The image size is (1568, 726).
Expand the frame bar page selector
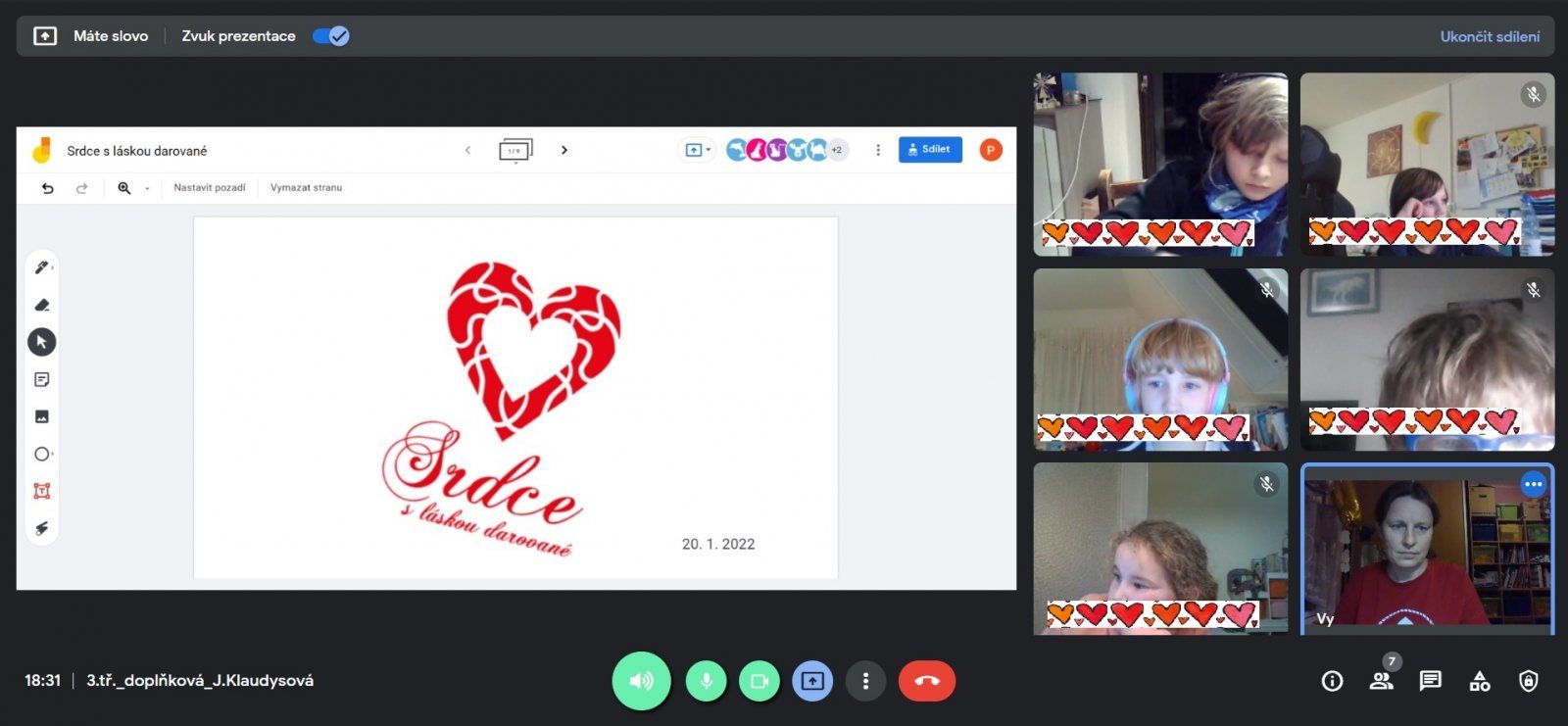pos(515,151)
